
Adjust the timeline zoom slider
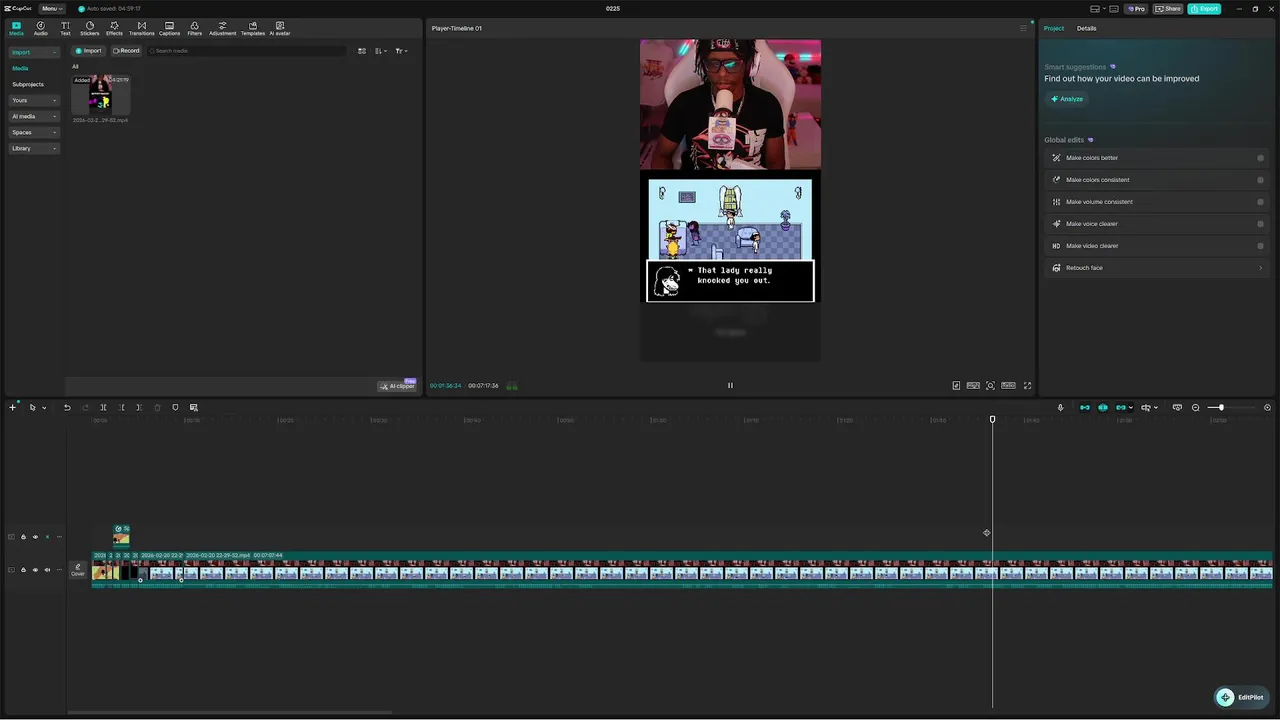(1221, 407)
